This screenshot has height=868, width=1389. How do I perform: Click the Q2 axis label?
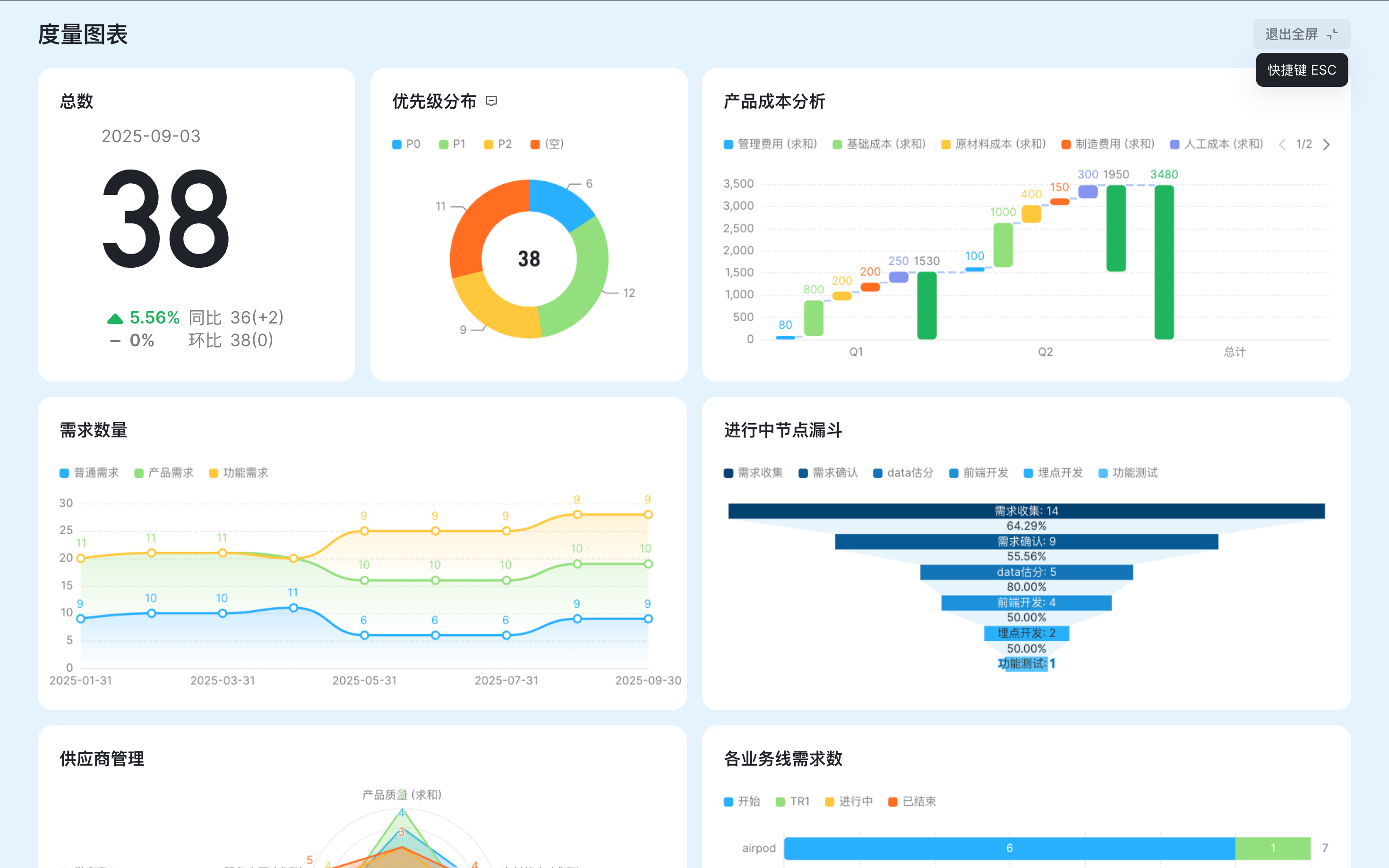pyautogui.click(x=1046, y=352)
